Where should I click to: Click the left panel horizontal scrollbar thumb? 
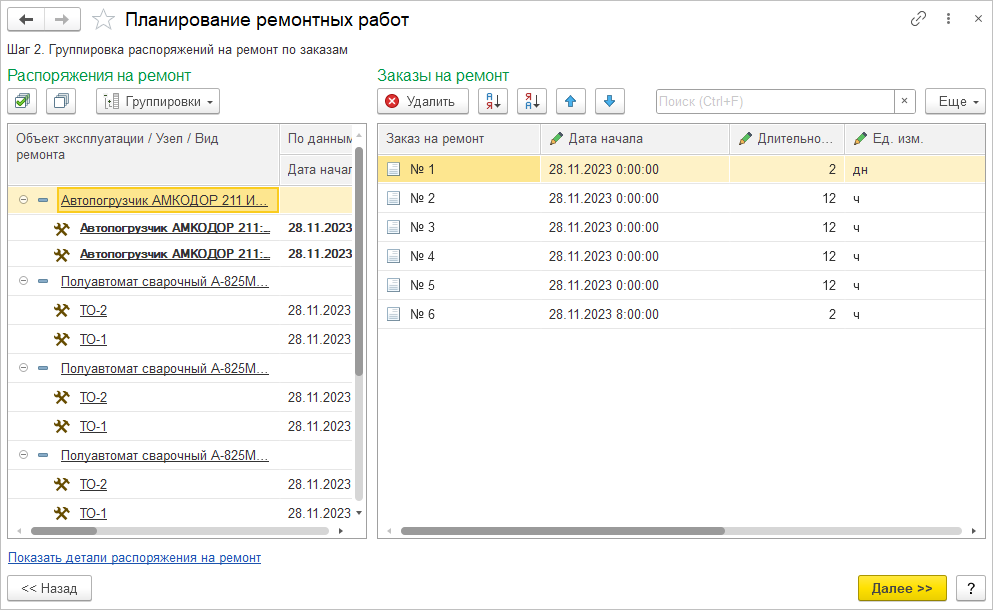[64, 531]
